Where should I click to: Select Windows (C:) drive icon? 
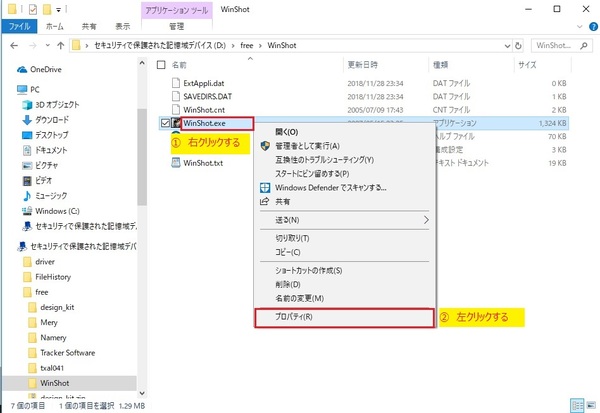click(x=27, y=211)
